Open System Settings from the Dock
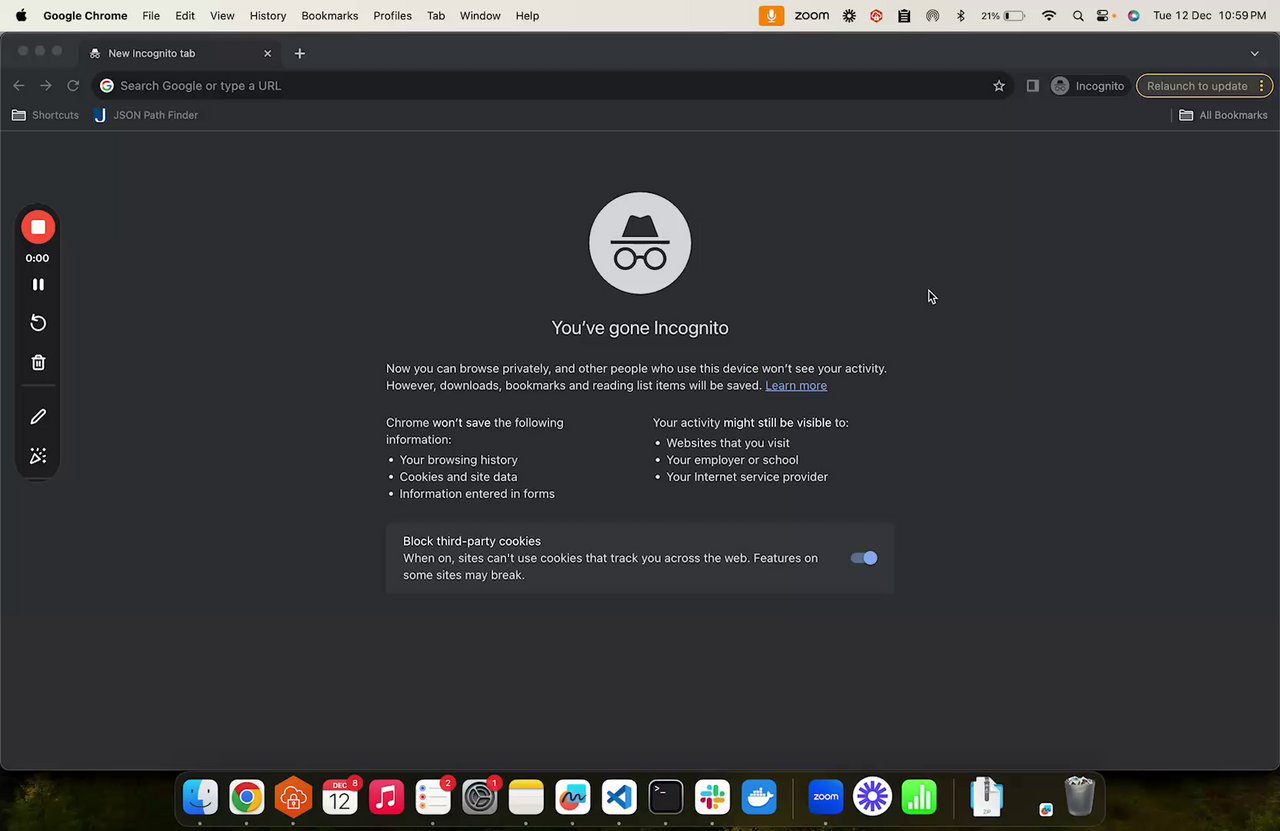The image size is (1280, 831). [x=479, y=797]
